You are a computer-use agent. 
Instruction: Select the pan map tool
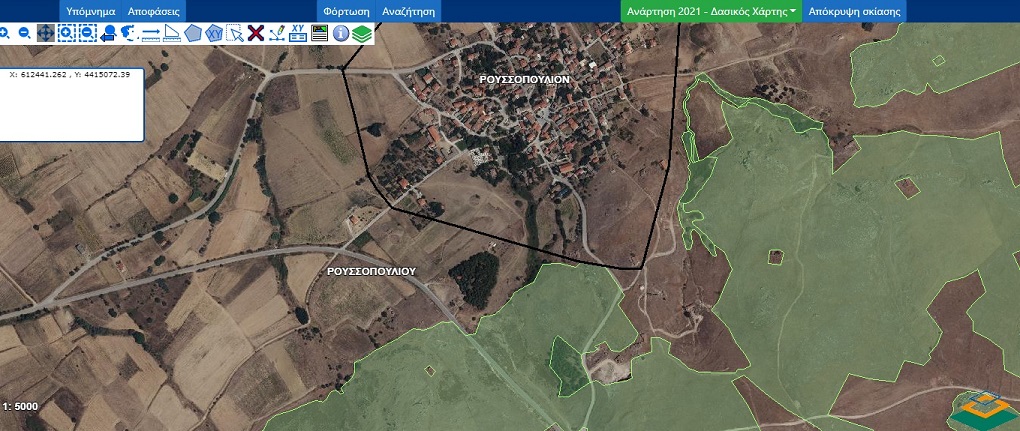point(45,33)
